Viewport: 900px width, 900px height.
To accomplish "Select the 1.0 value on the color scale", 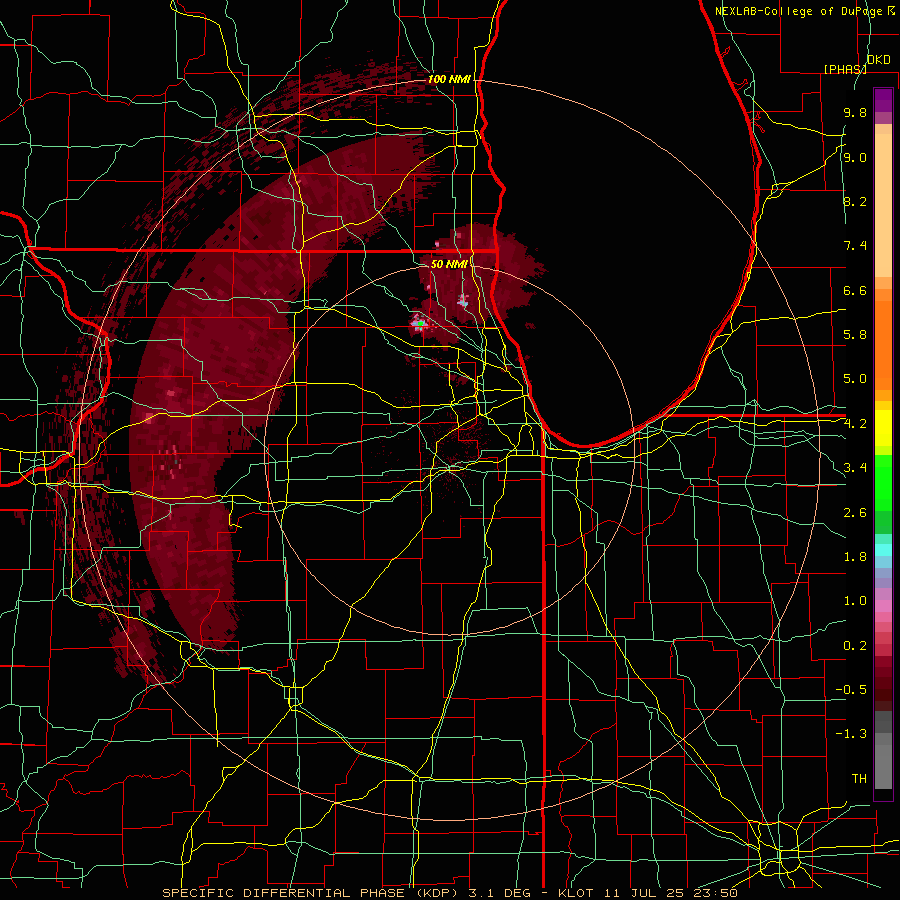I will 855,601.
